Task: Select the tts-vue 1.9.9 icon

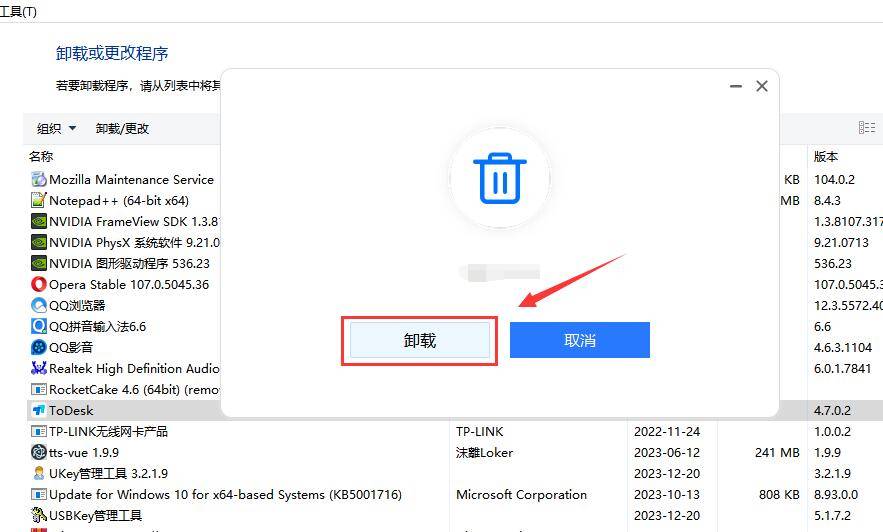Action: (38, 452)
